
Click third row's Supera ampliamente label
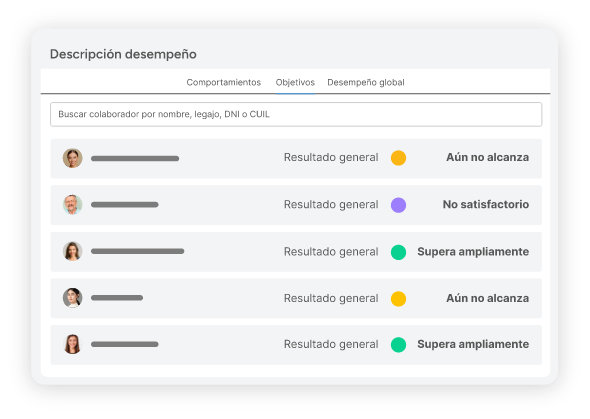tap(473, 252)
